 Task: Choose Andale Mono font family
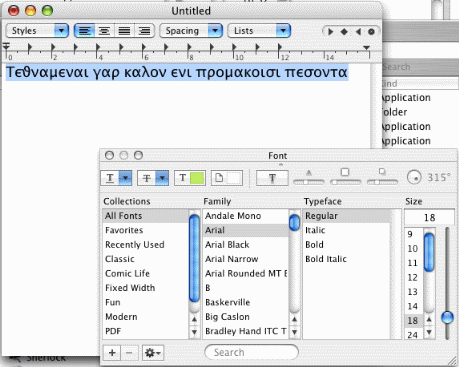[x=245, y=216]
